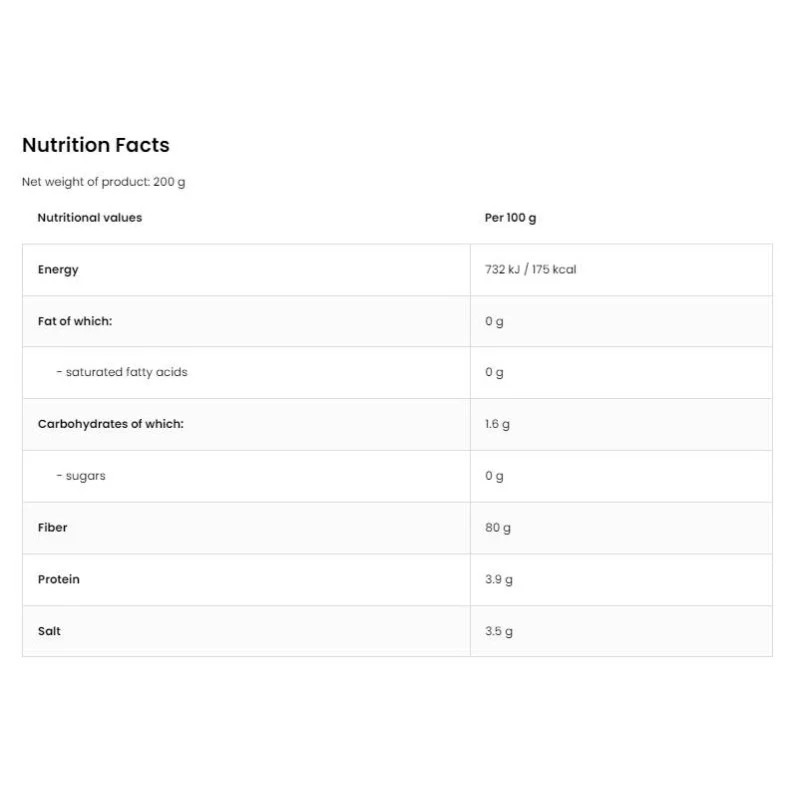Click the 0 g sugars value
The image size is (800, 800).
(494, 476)
